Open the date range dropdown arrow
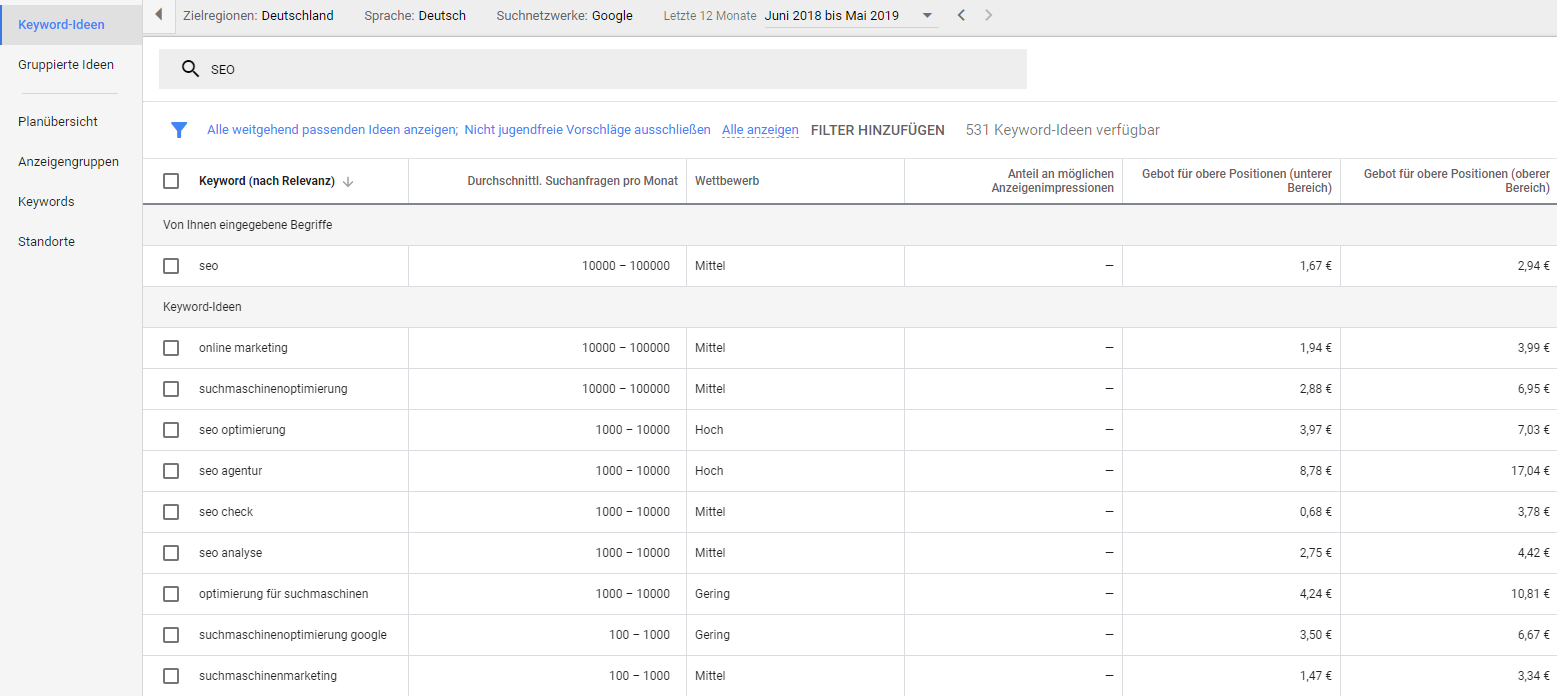 [x=927, y=16]
